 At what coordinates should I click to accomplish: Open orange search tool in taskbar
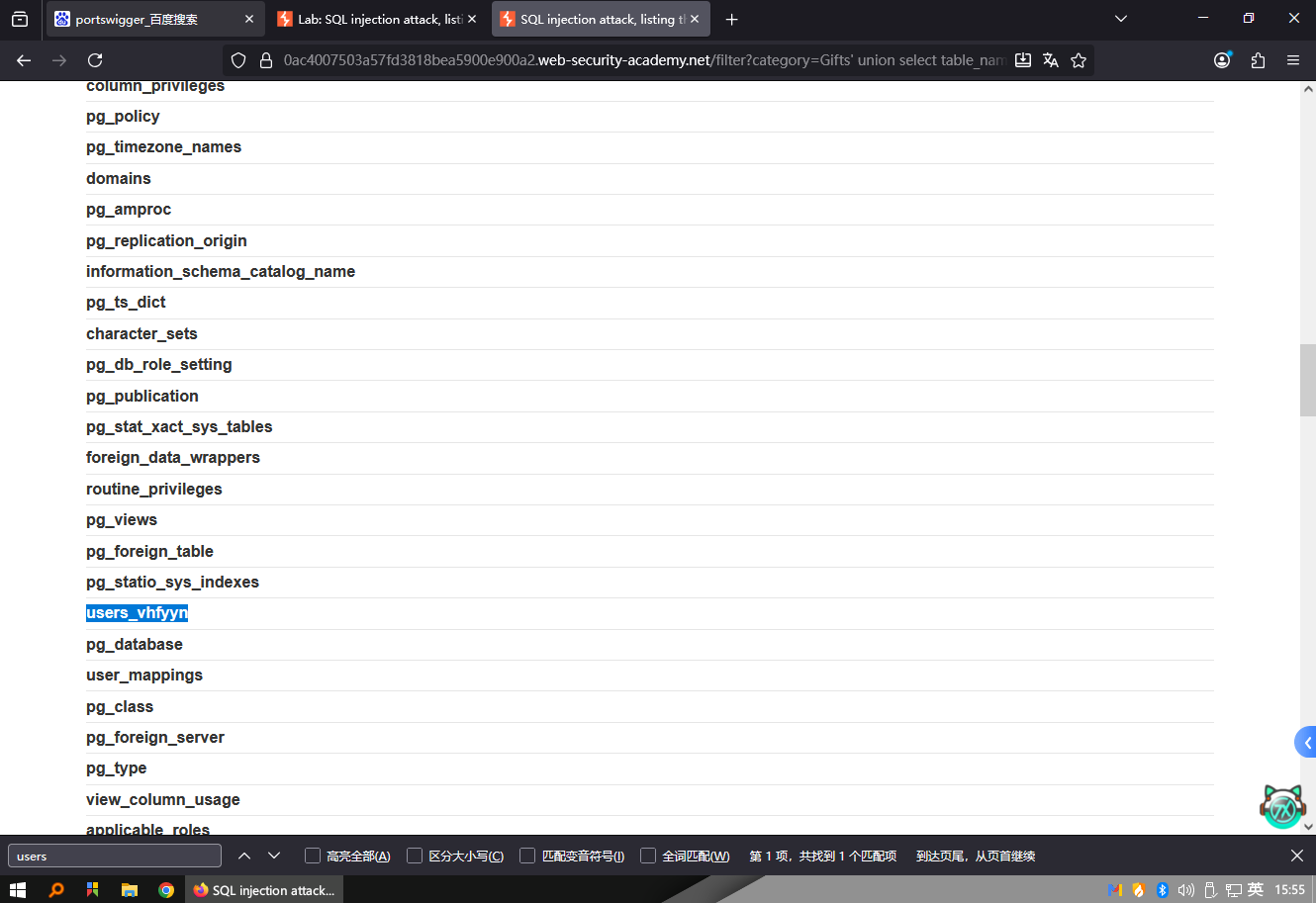coord(56,890)
